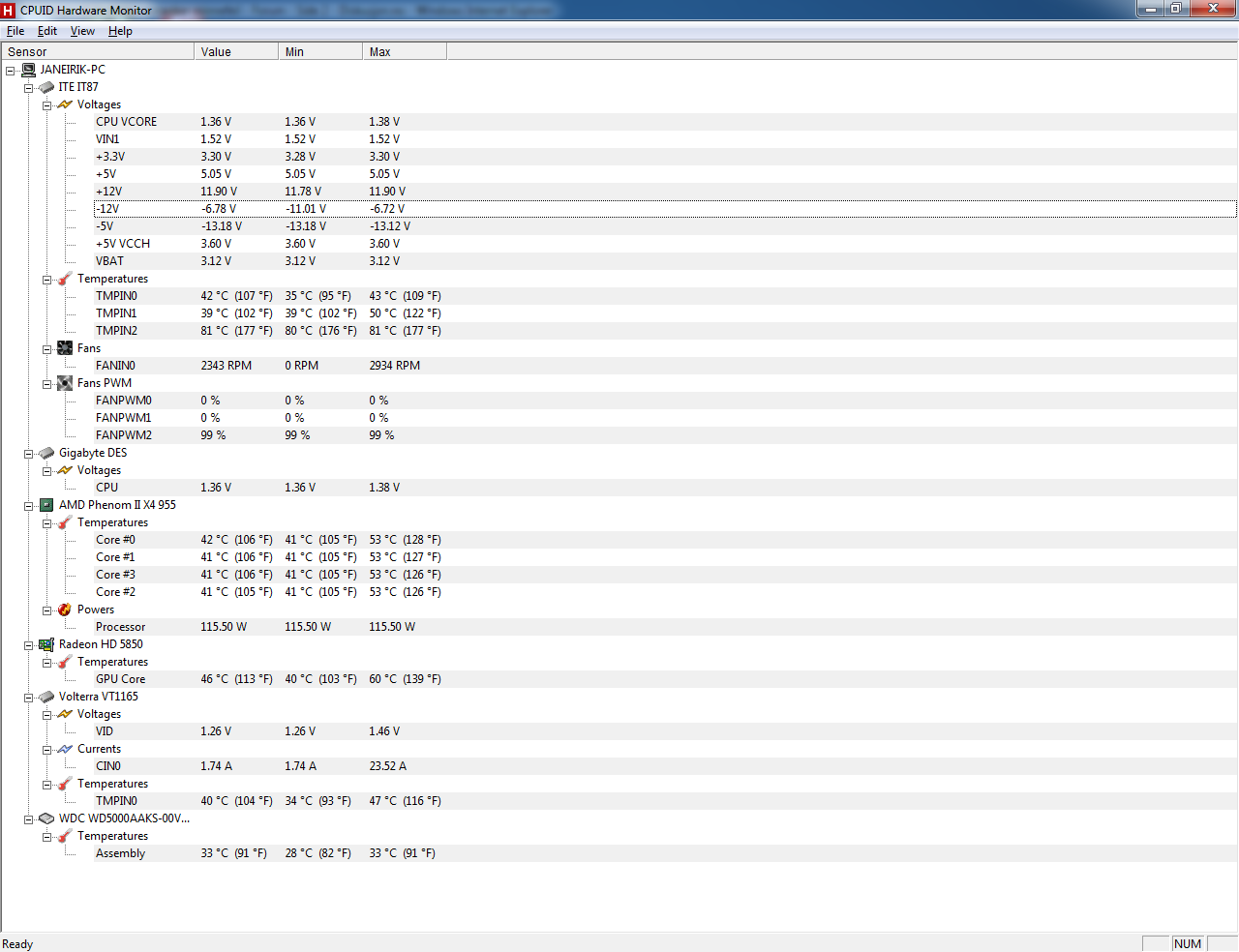Select the FANIN0 fan row

[665, 366]
